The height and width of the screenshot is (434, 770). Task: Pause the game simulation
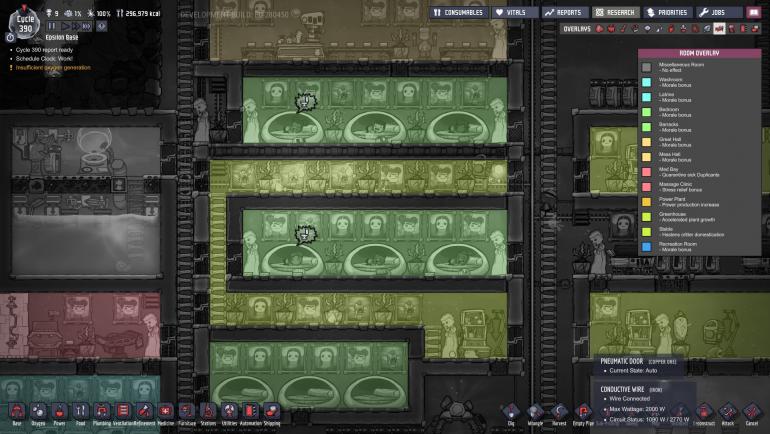coord(52,26)
